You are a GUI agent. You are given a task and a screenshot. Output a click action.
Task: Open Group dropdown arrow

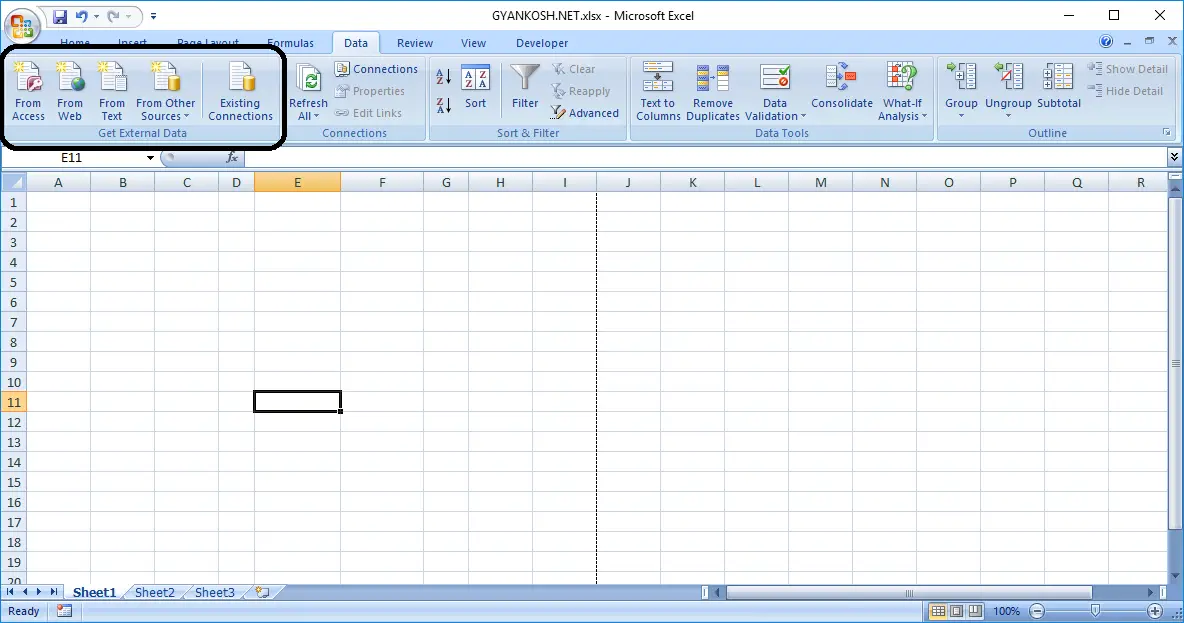point(961,116)
